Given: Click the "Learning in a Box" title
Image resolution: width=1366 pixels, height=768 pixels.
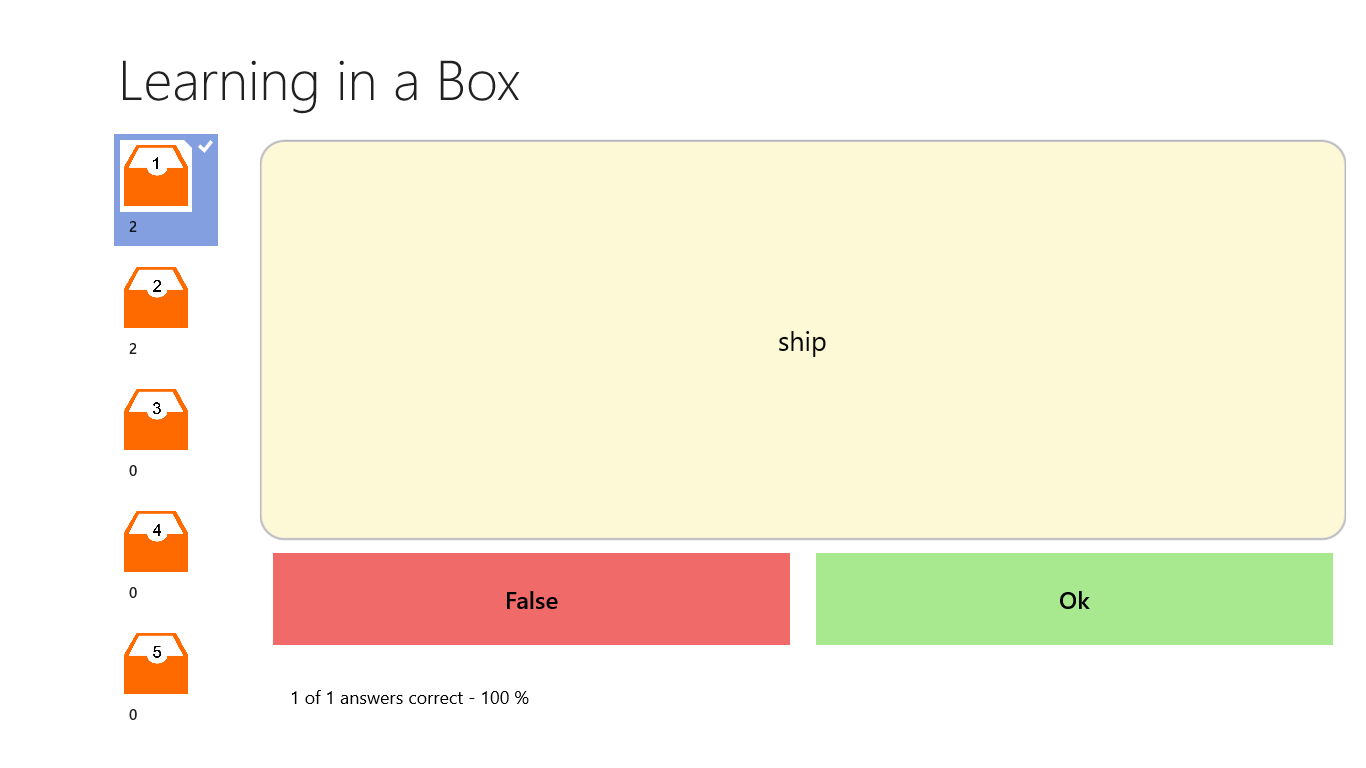Looking at the screenshot, I should (x=319, y=81).
